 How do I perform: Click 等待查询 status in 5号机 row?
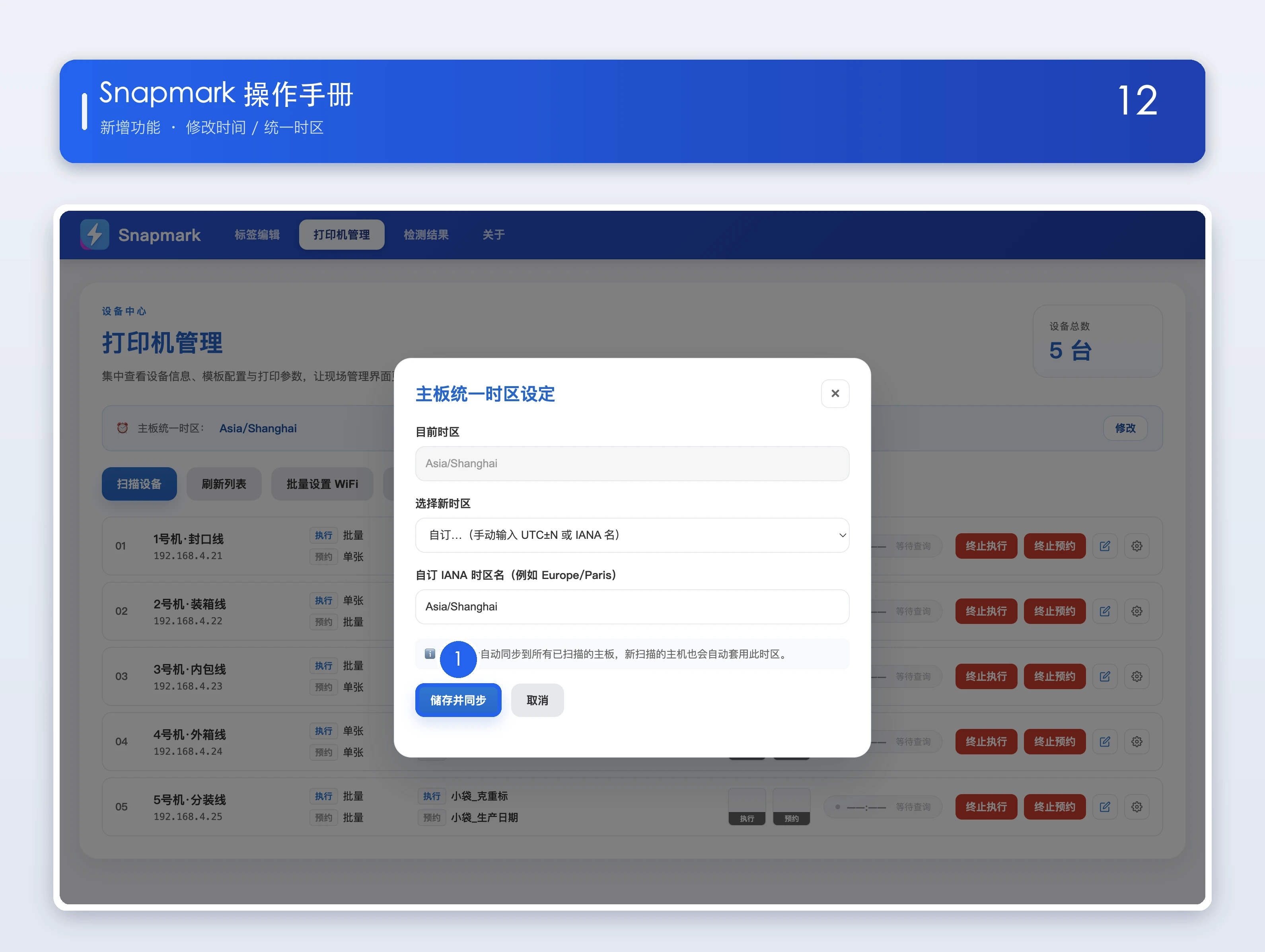click(913, 807)
